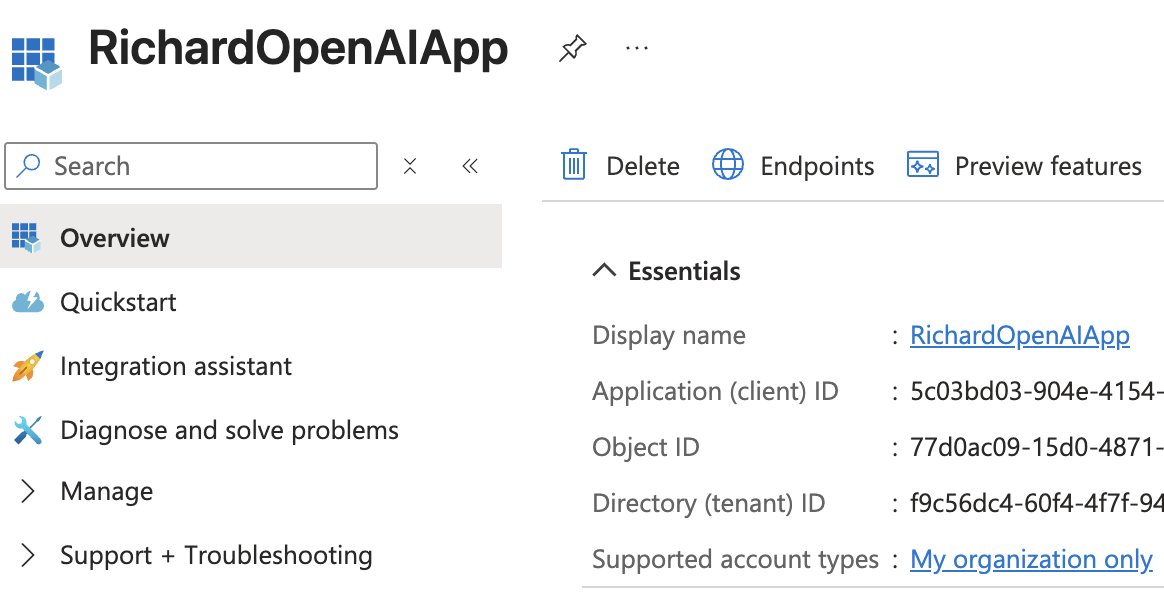
Task: Click the Delete trash can button
Action: click(x=620, y=165)
